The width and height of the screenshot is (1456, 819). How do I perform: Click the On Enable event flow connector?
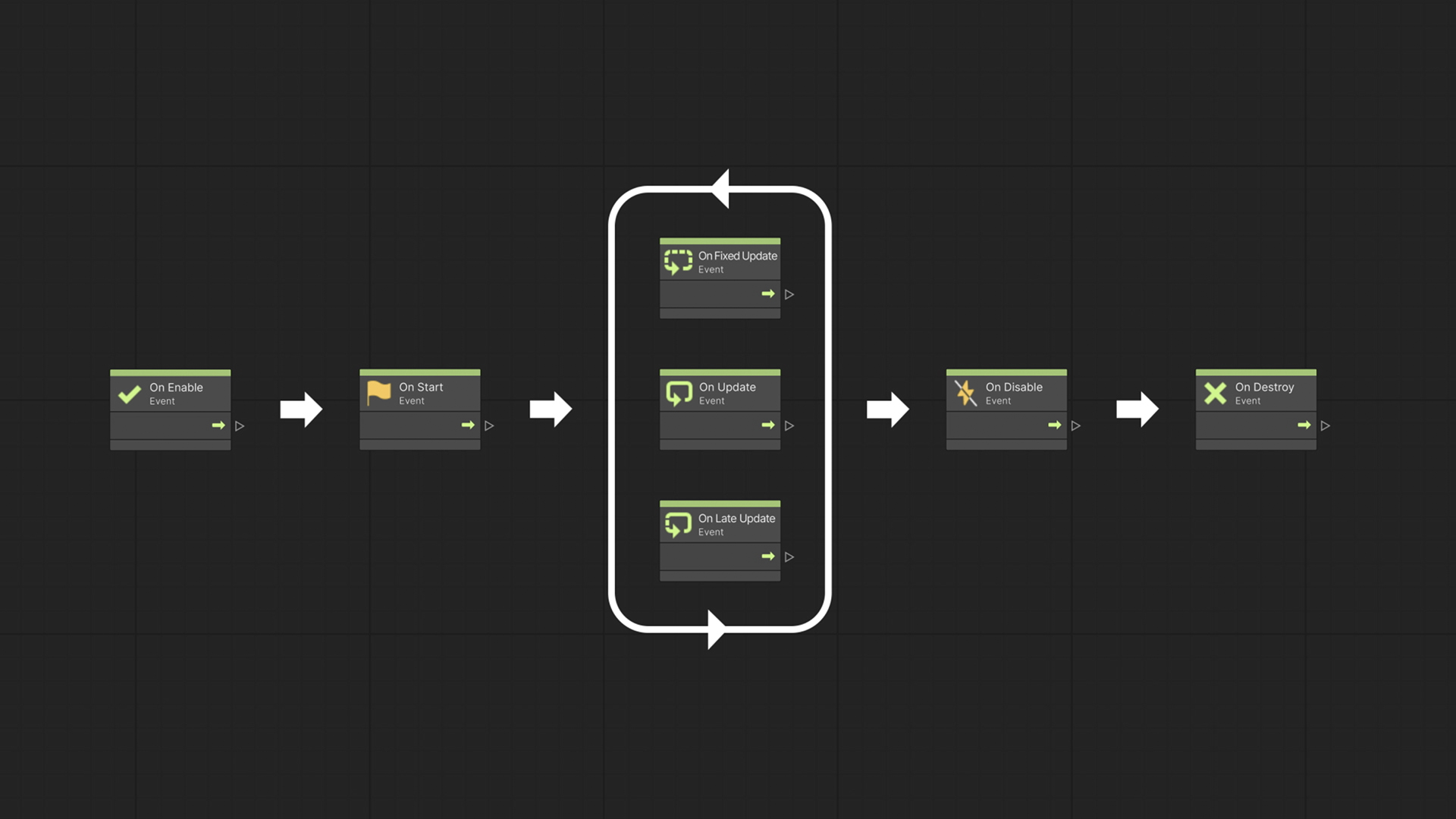click(x=240, y=425)
